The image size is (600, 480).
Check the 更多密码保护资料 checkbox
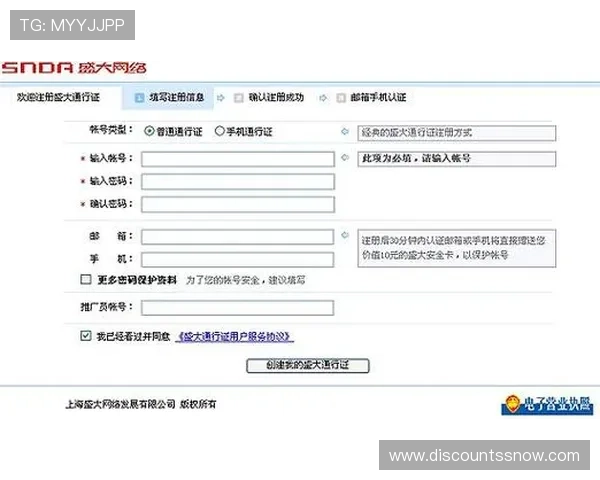pyautogui.click(x=86, y=279)
